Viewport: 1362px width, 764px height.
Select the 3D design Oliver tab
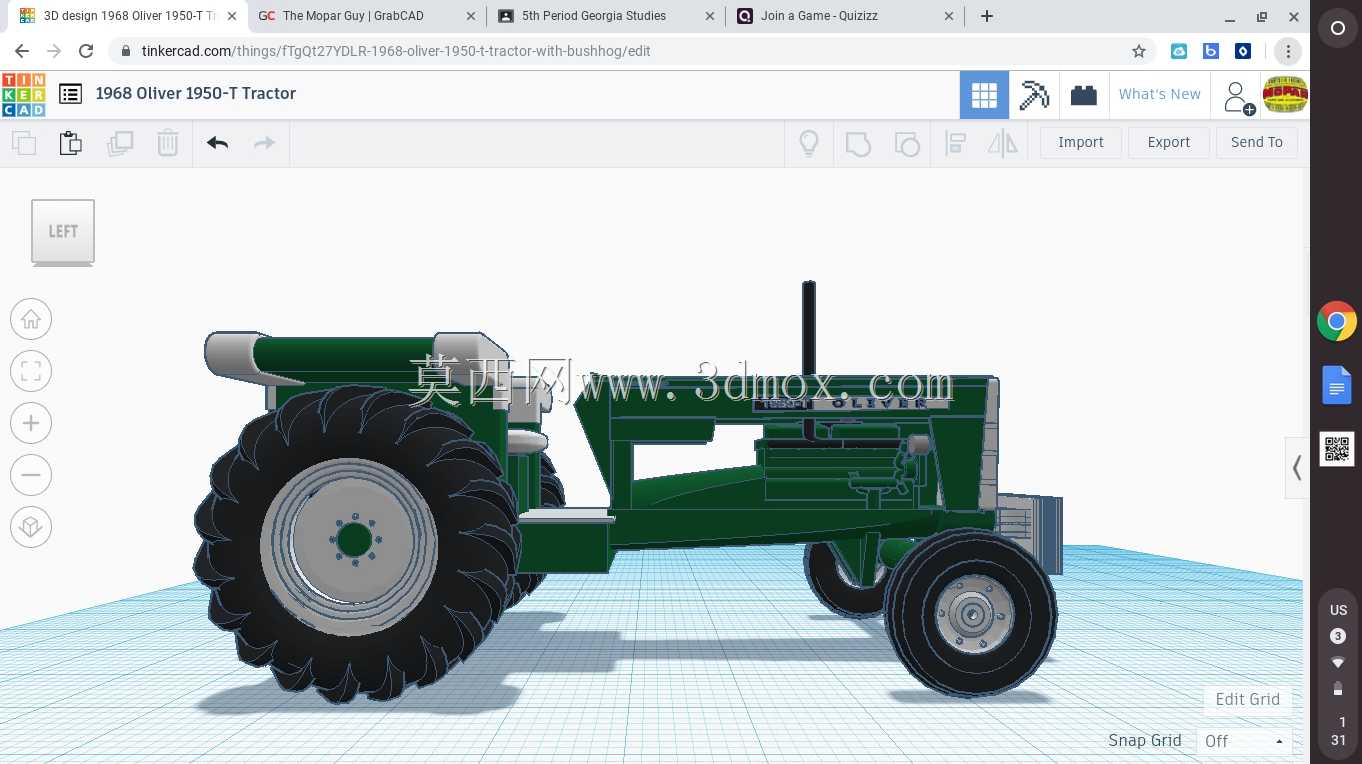(127, 16)
